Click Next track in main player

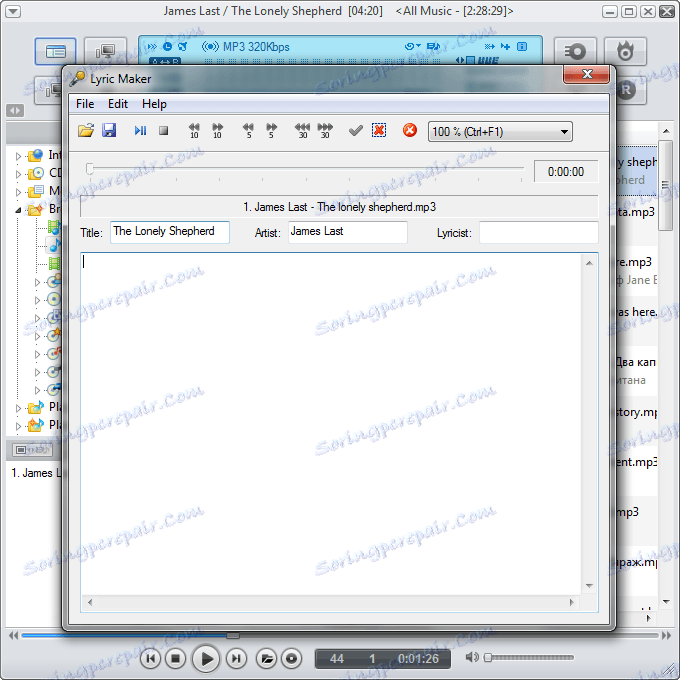[235, 658]
